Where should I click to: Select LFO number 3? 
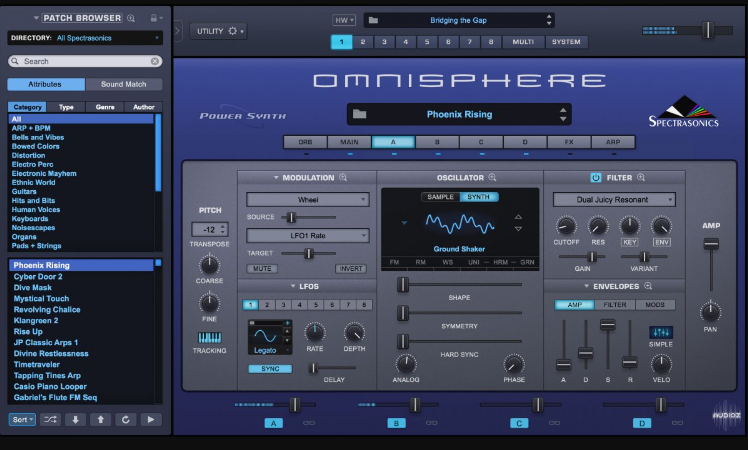(283, 304)
